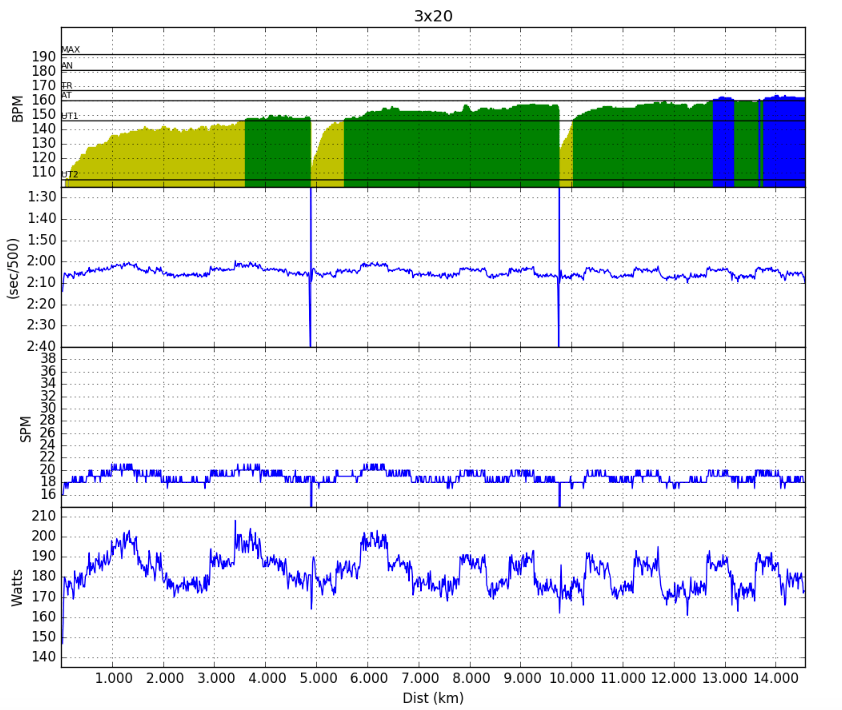Click the UT1 zone label
Viewport: 842px width, 710px height.
click(70, 115)
